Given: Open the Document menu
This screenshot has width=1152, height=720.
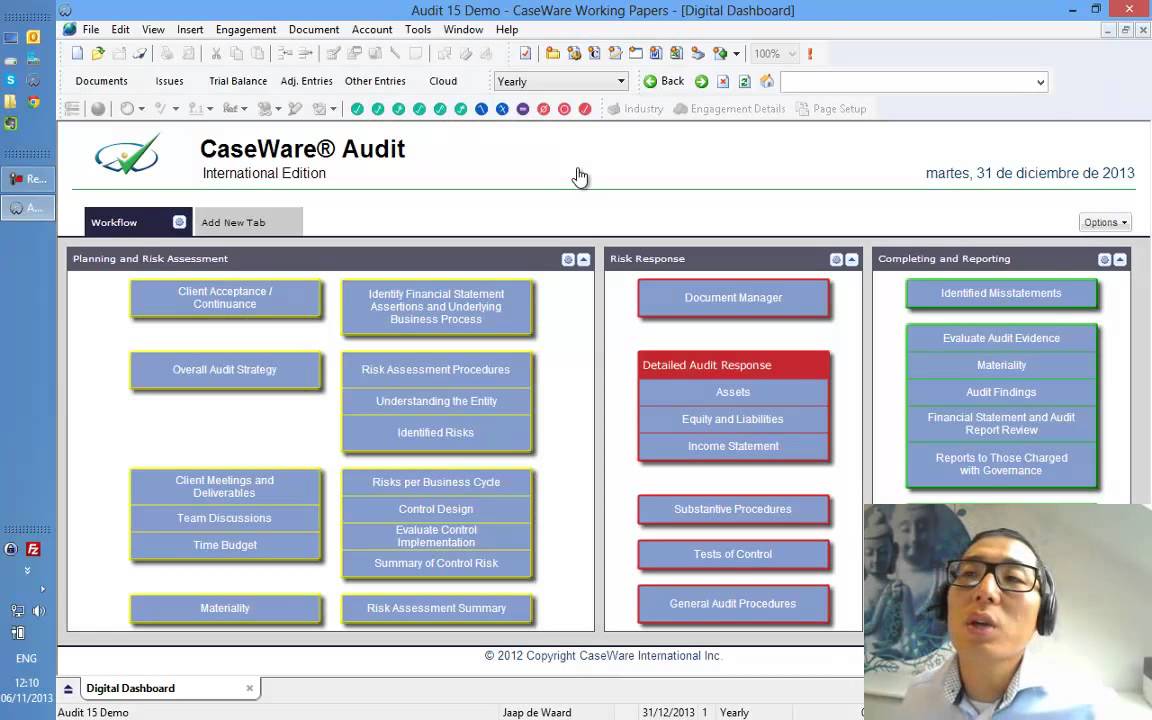Looking at the screenshot, I should (314, 29).
